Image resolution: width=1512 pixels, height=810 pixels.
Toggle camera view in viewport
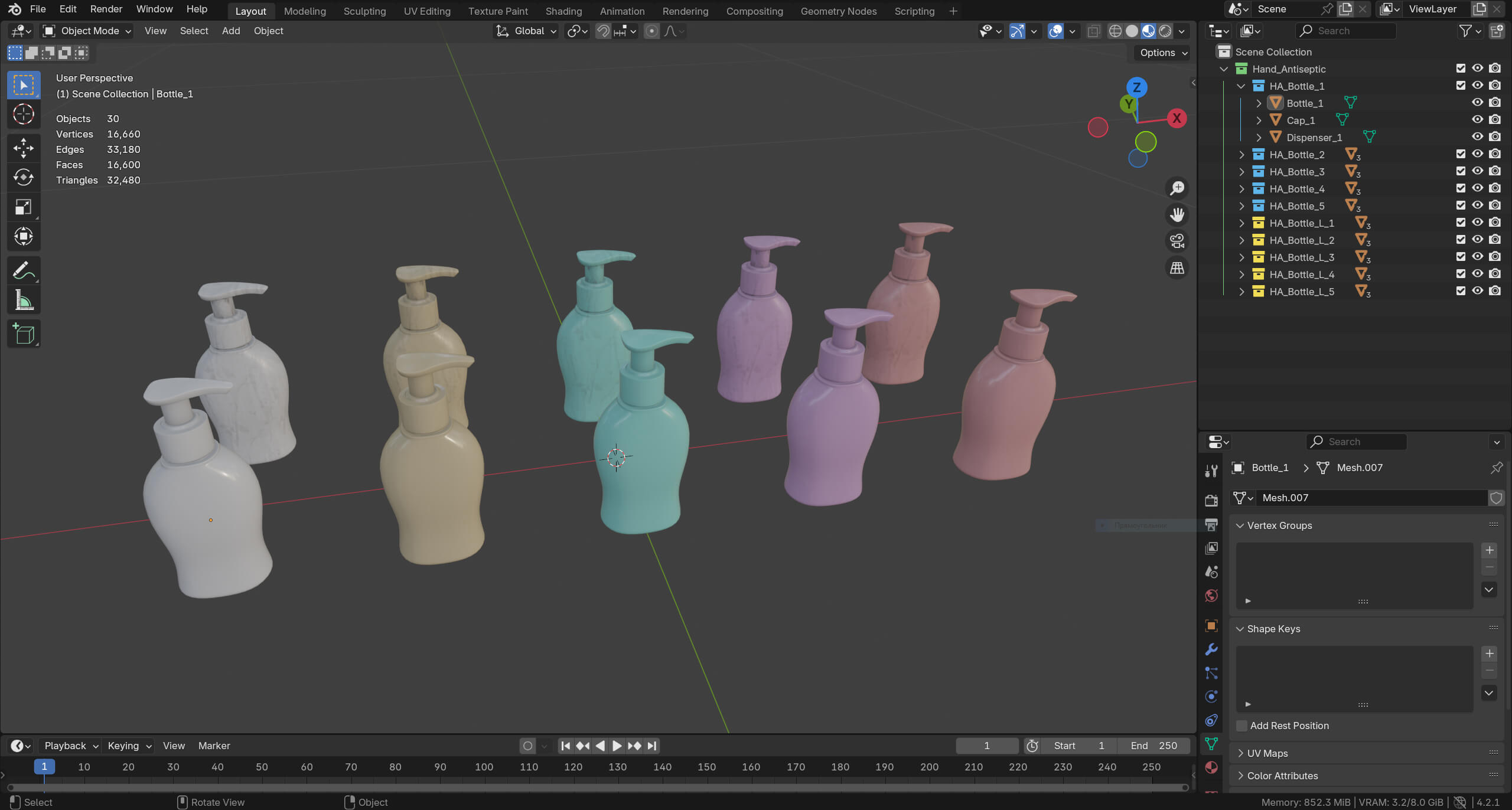pos(1177,241)
